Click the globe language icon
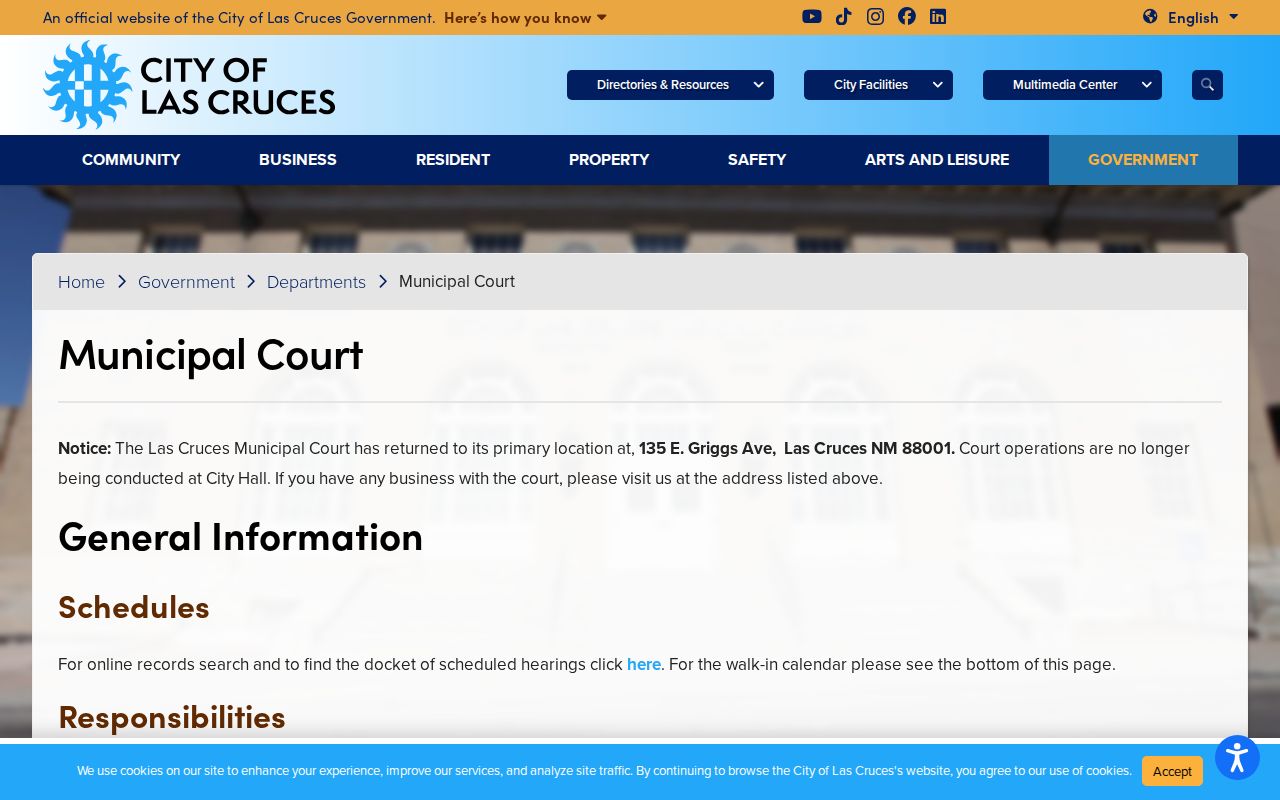The width and height of the screenshot is (1280, 800). point(1150,16)
